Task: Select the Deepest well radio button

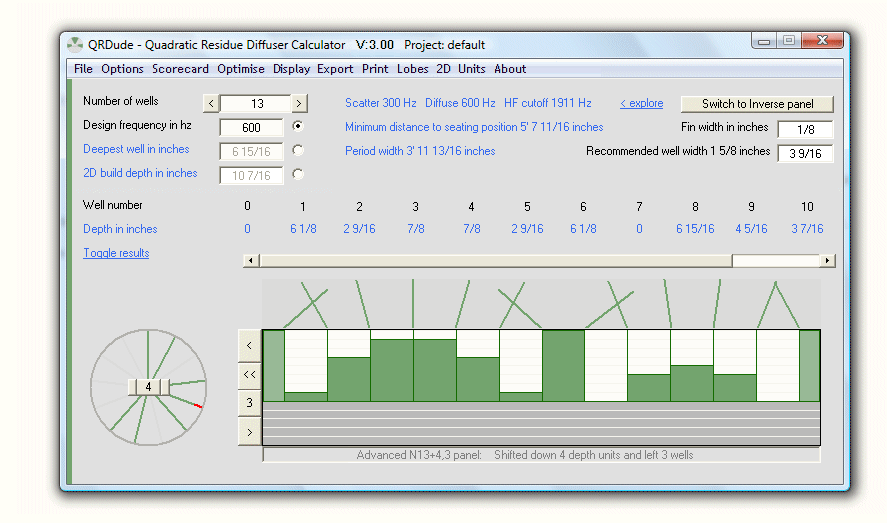Action: point(298,150)
